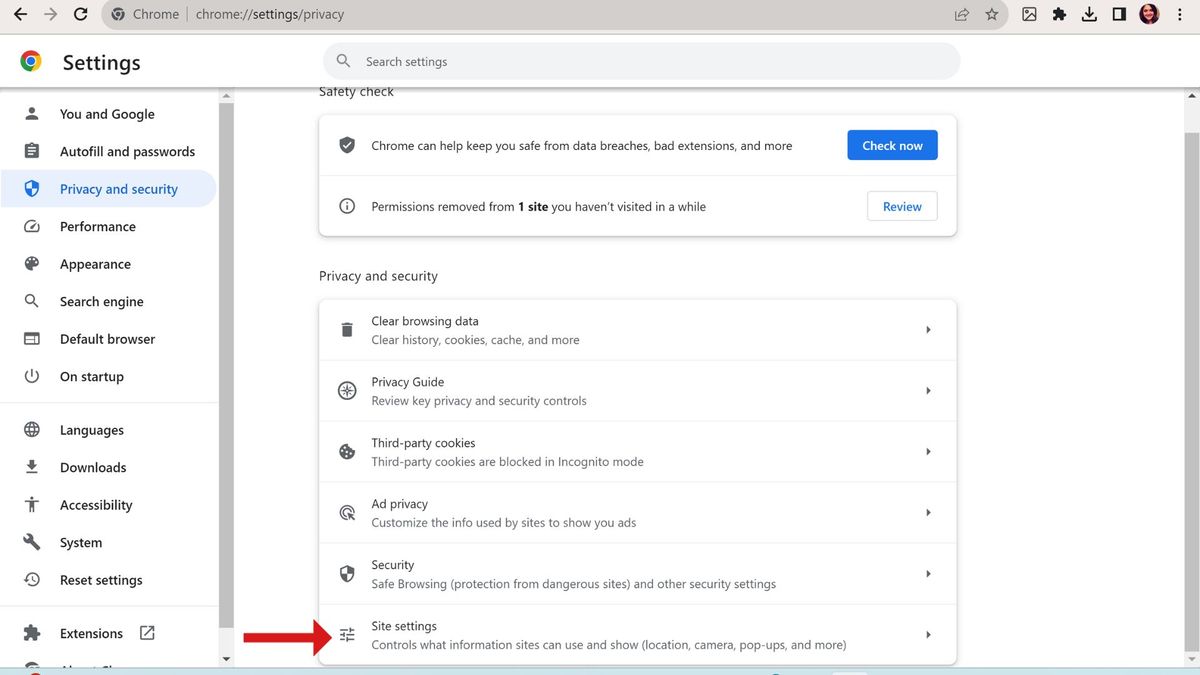
Task: Click the Site settings sliders icon
Action: point(346,634)
